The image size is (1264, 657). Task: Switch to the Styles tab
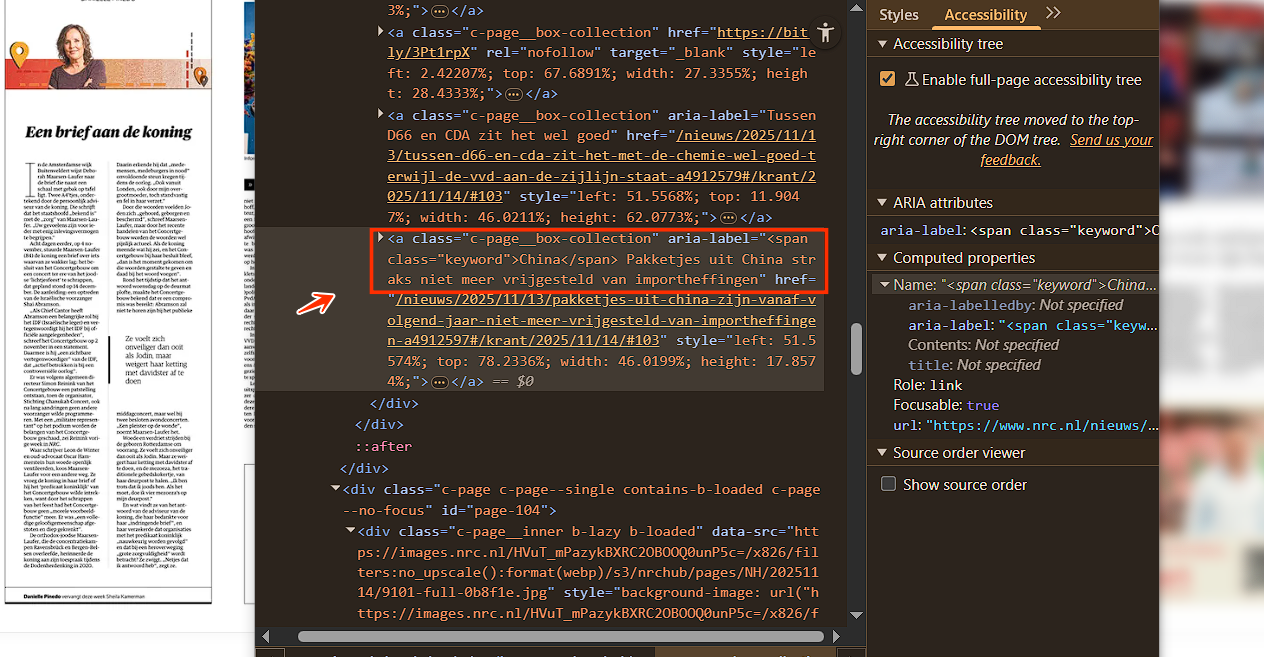pos(898,14)
